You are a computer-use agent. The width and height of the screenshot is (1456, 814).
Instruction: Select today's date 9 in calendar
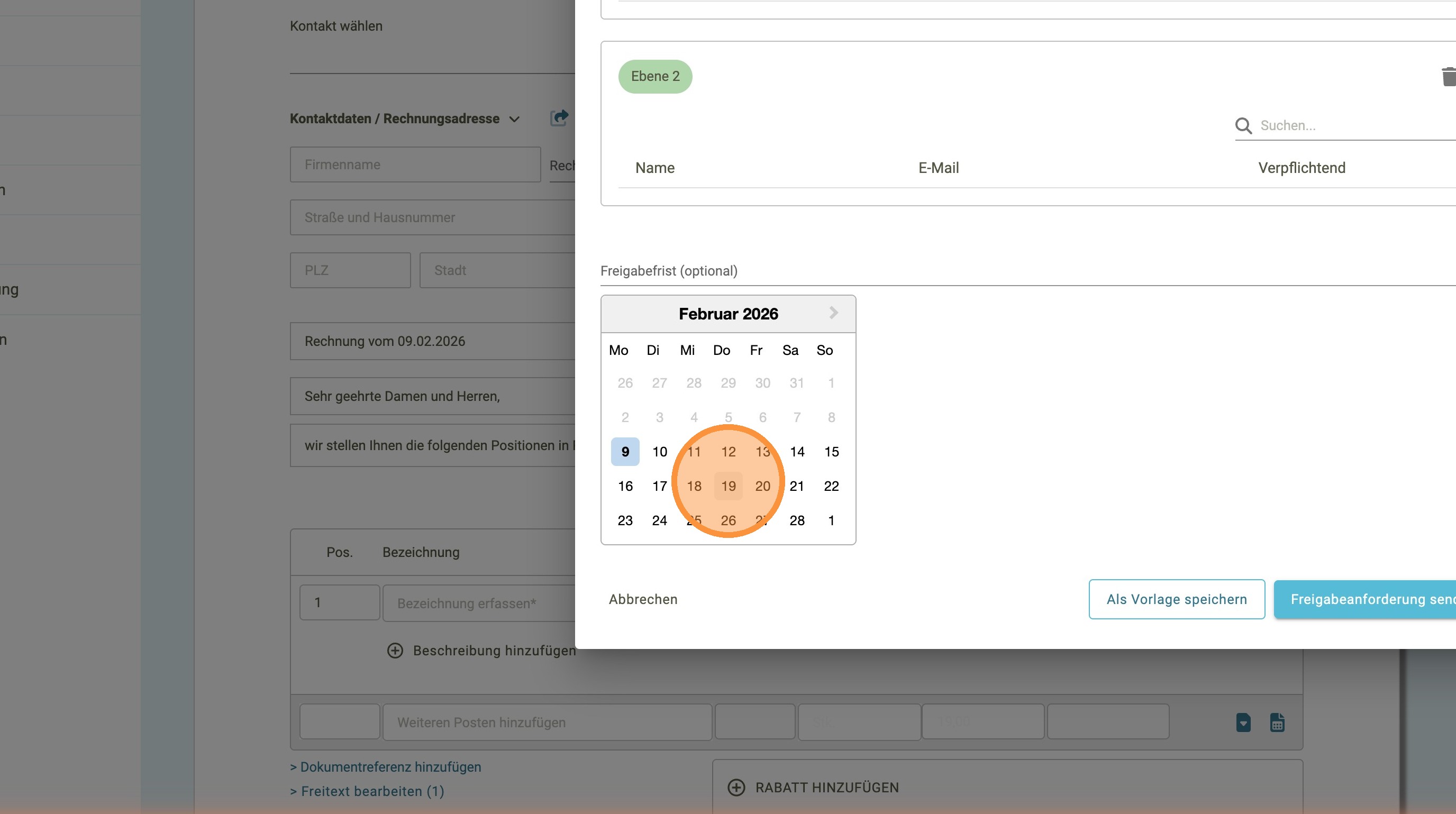click(x=625, y=452)
